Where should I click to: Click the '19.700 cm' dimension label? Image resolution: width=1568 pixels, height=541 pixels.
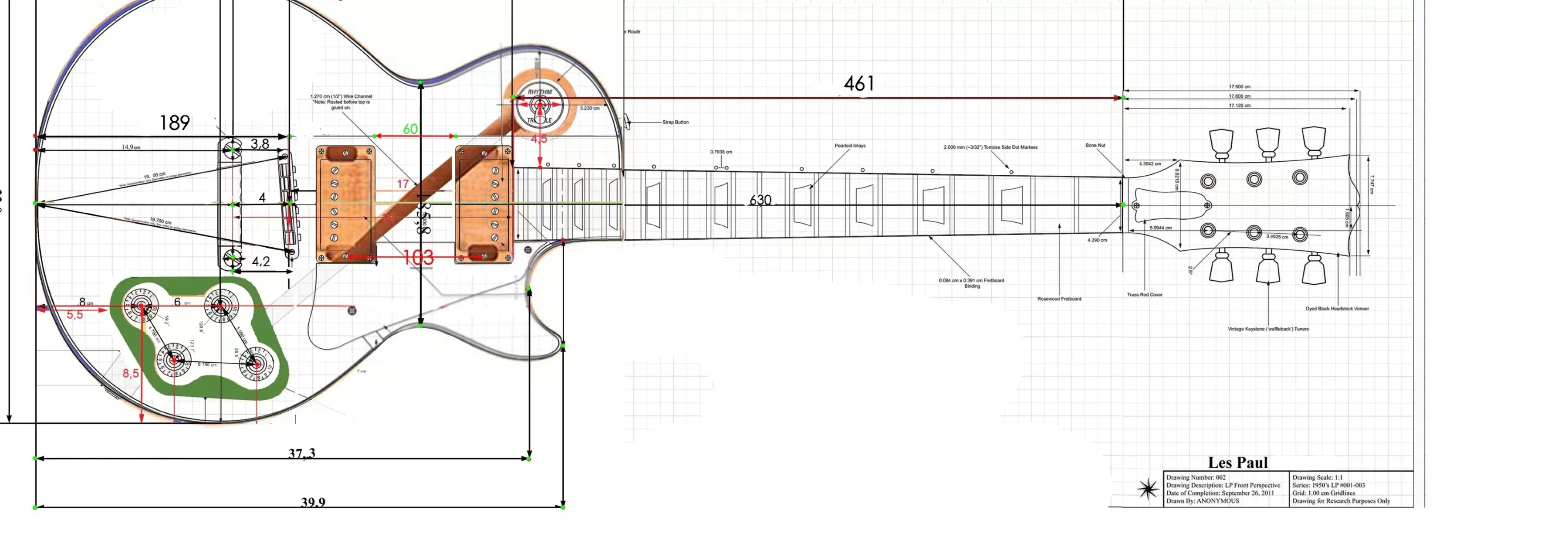(161, 221)
